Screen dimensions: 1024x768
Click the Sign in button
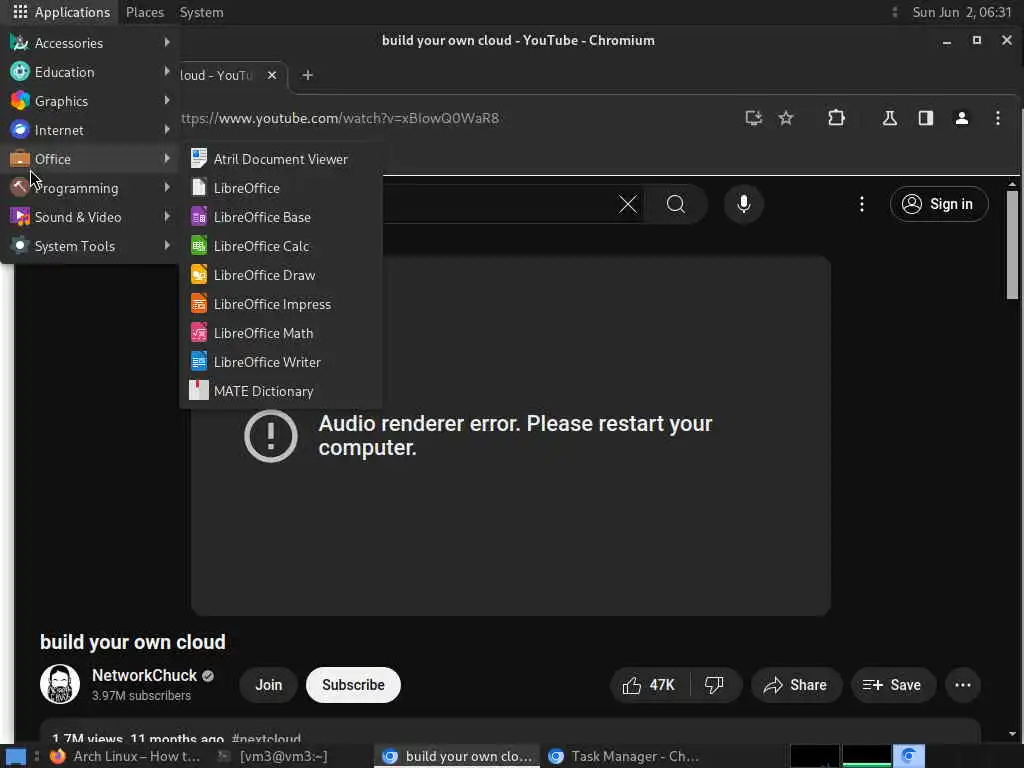coord(938,204)
